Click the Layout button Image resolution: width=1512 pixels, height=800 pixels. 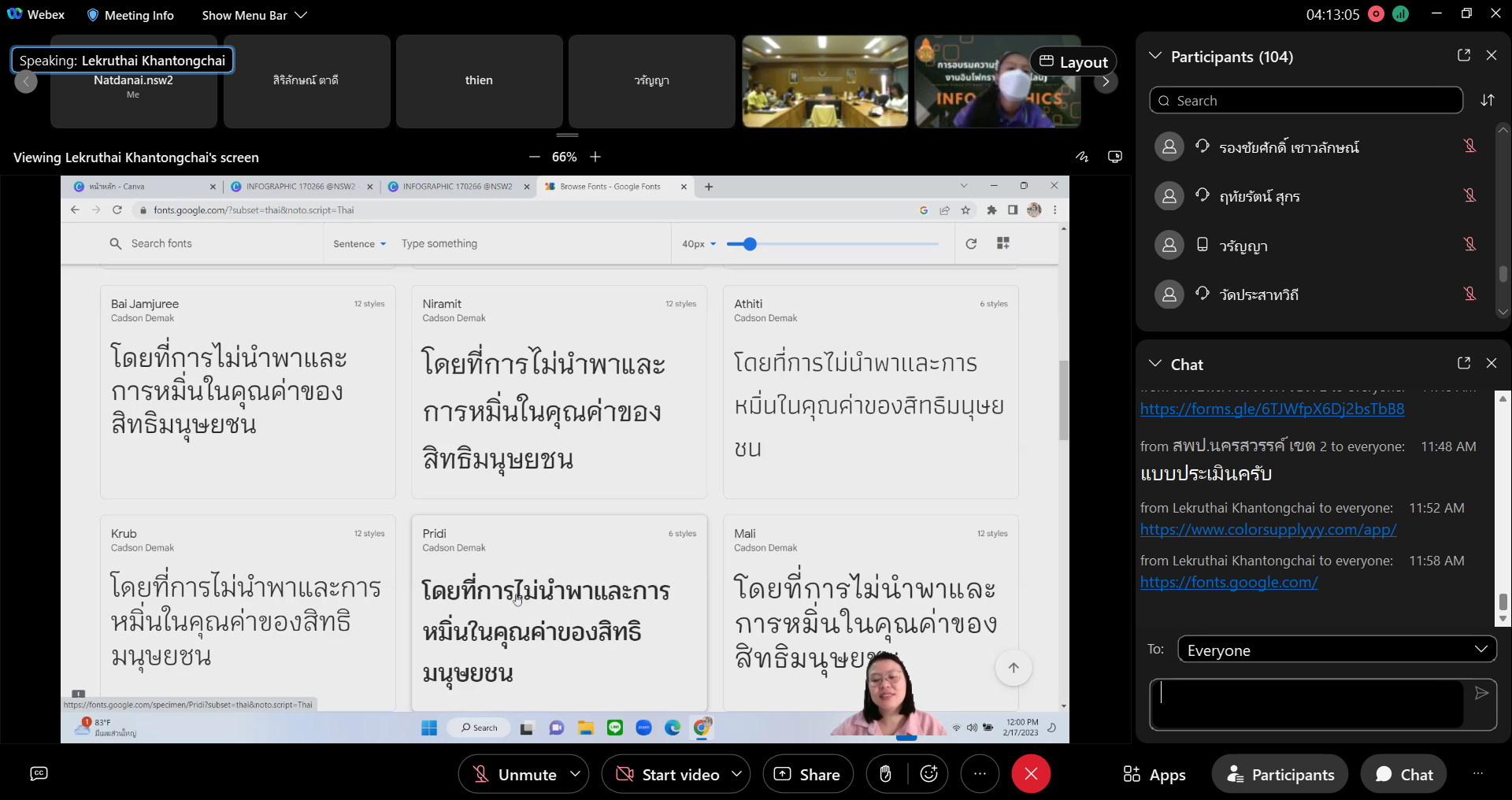(x=1073, y=62)
